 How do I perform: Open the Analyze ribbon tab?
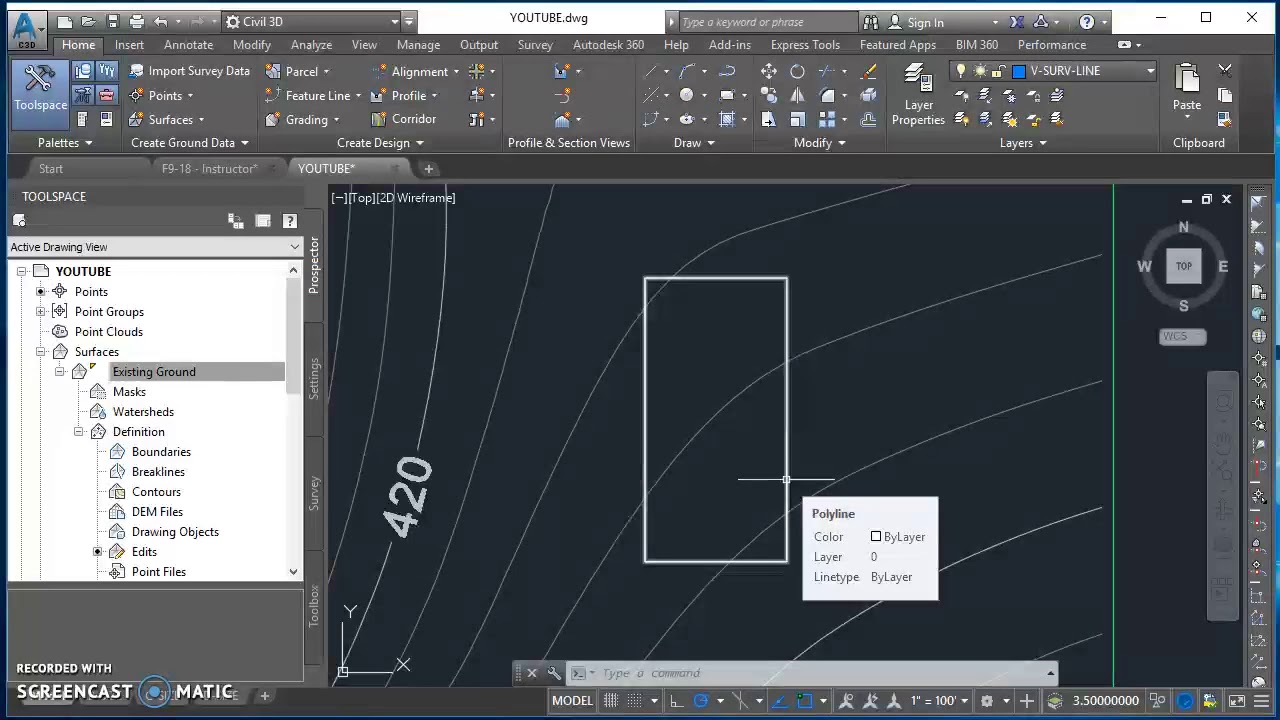click(311, 45)
